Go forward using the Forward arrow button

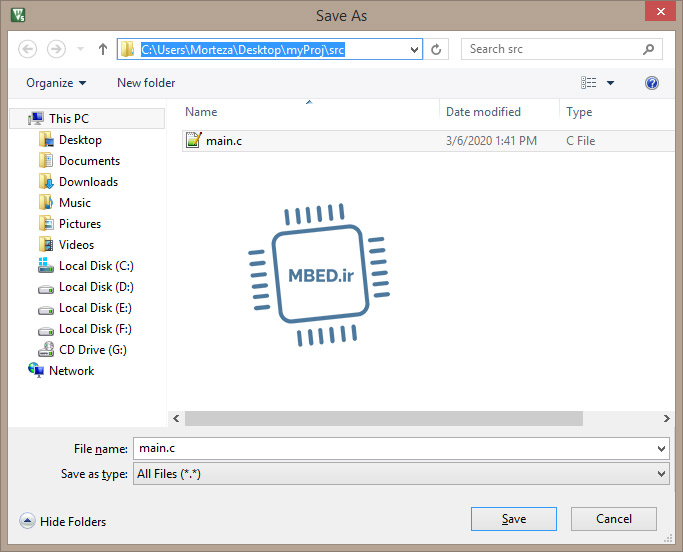click(56, 49)
